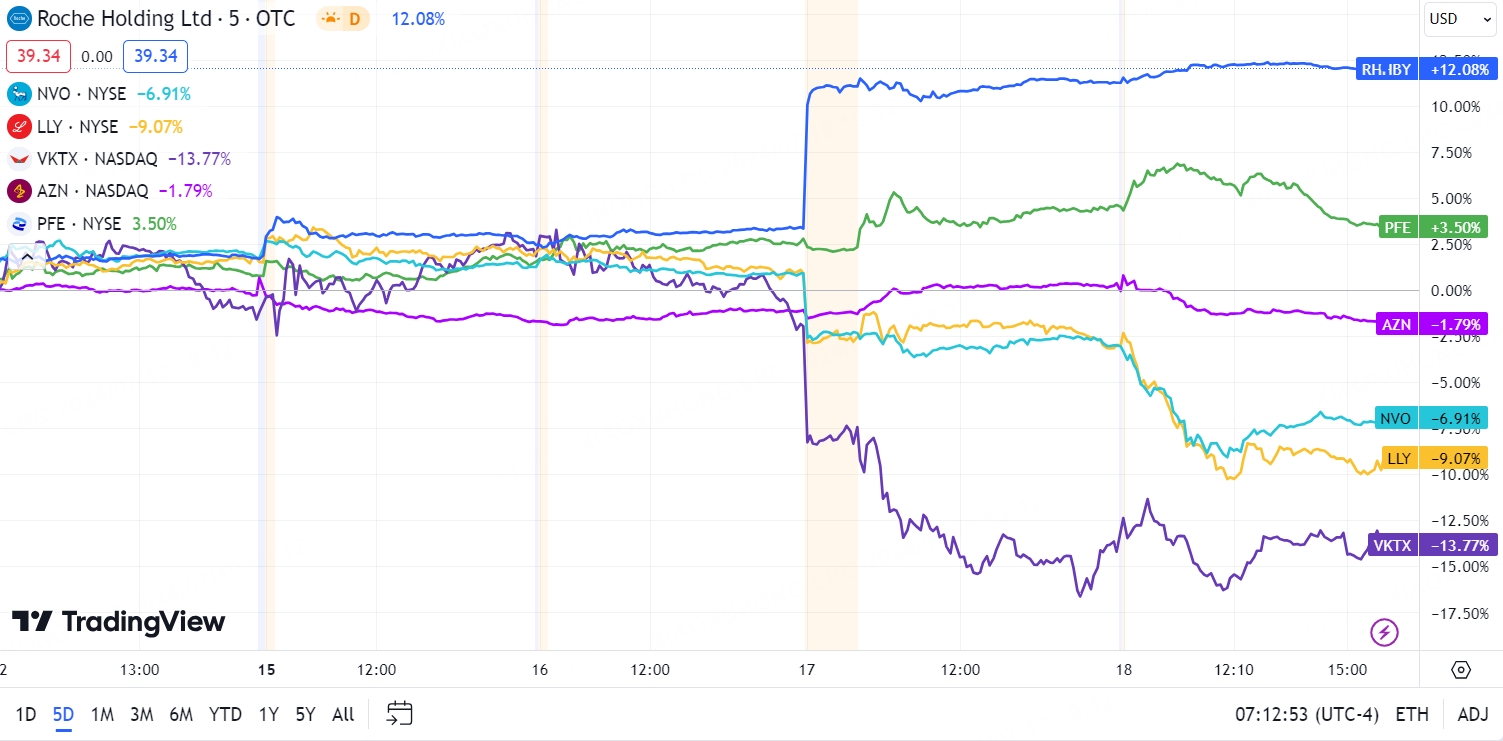Click the Roche Holding logo icon
Image resolution: width=1503 pixels, height=741 pixels.
pyautogui.click(x=19, y=19)
